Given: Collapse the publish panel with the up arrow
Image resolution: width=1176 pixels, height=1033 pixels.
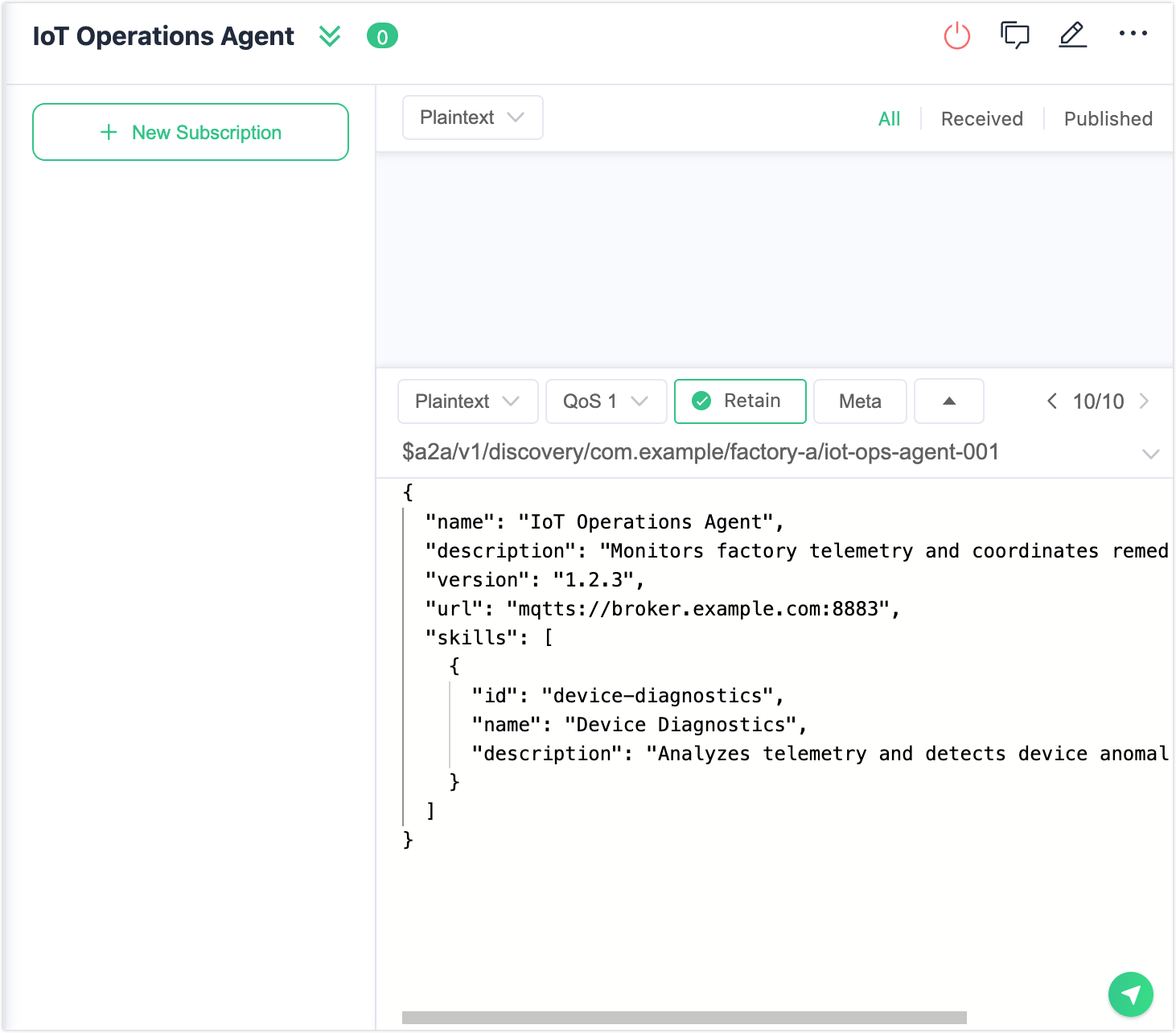Looking at the screenshot, I should (948, 401).
